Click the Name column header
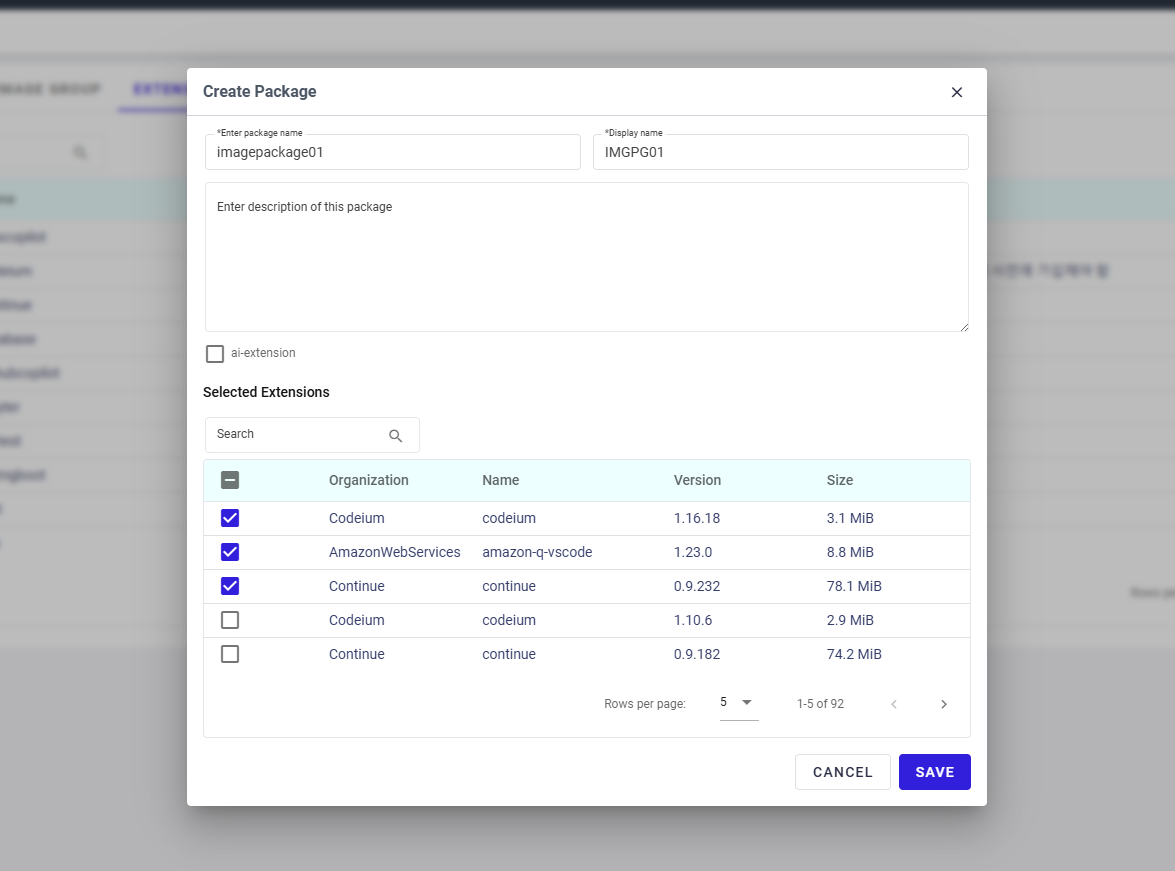Image resolution: width=1175 pixels, height=871 pixels. (501, 480)
